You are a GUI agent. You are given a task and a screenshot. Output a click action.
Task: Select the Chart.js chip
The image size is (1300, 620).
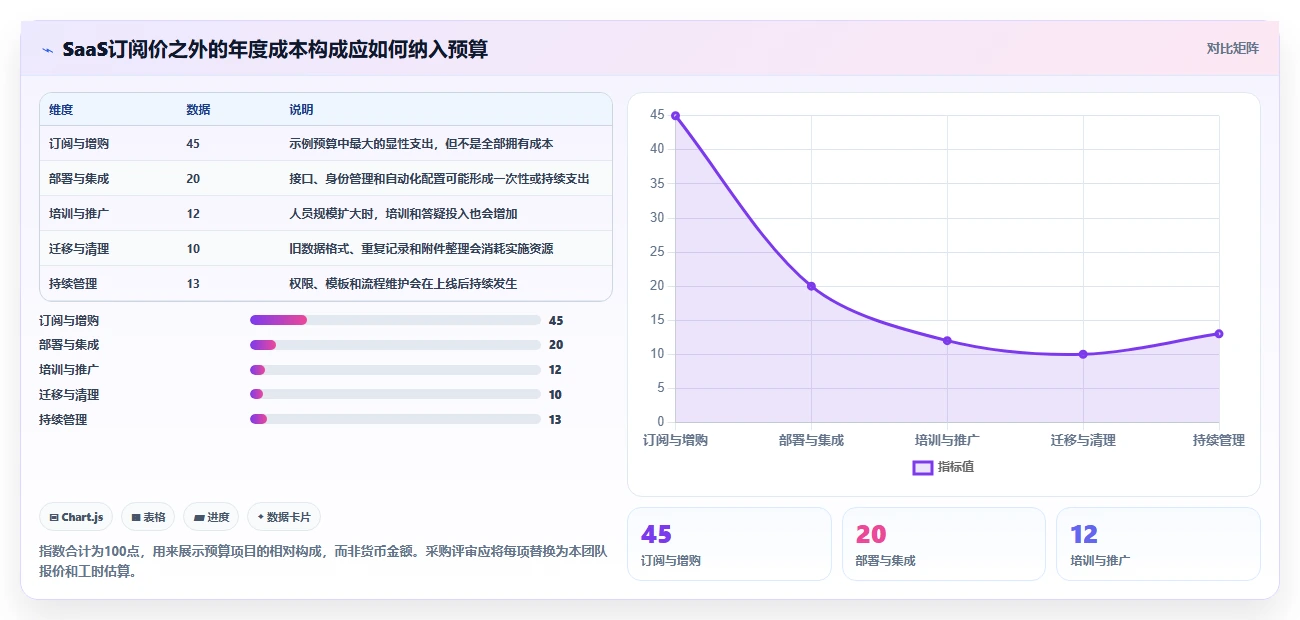(76, 517)
